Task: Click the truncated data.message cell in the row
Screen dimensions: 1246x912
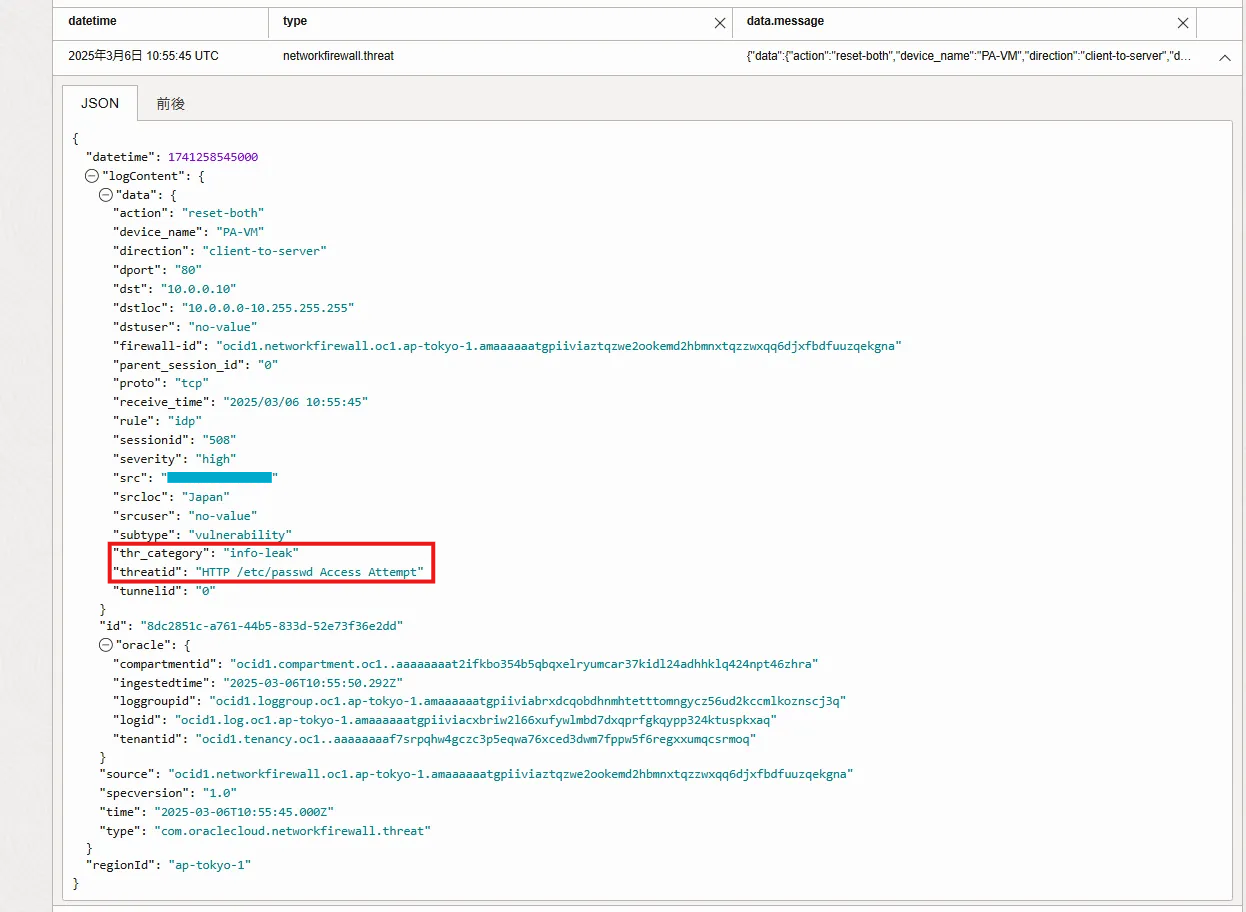Action: pos(968,56)
